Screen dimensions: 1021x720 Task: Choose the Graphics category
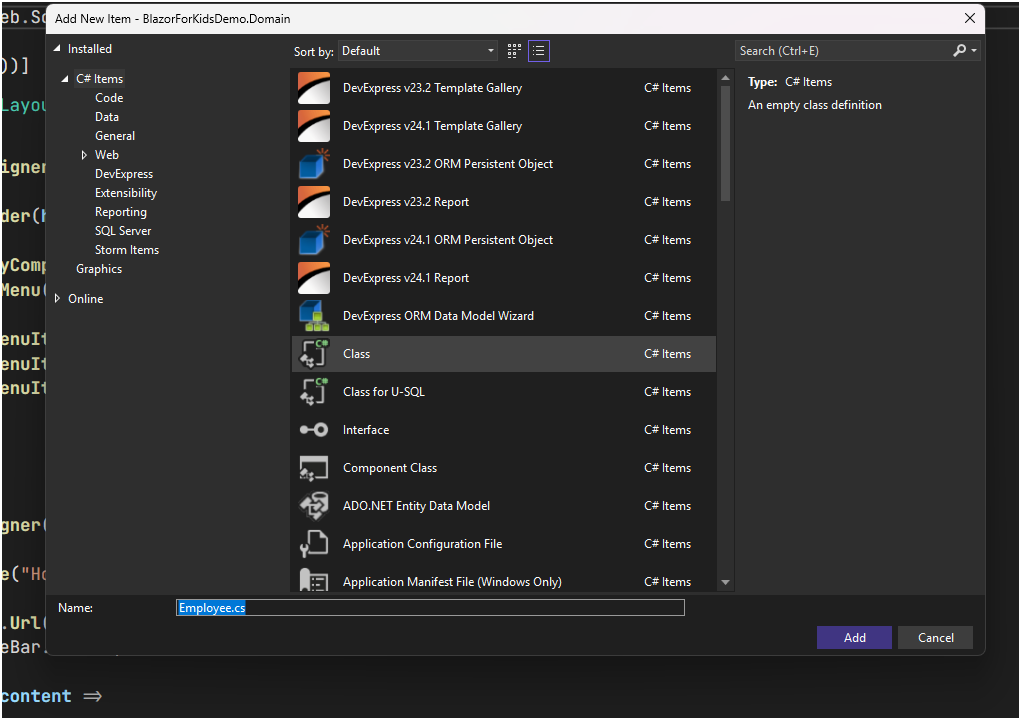(x=99, y=269)
